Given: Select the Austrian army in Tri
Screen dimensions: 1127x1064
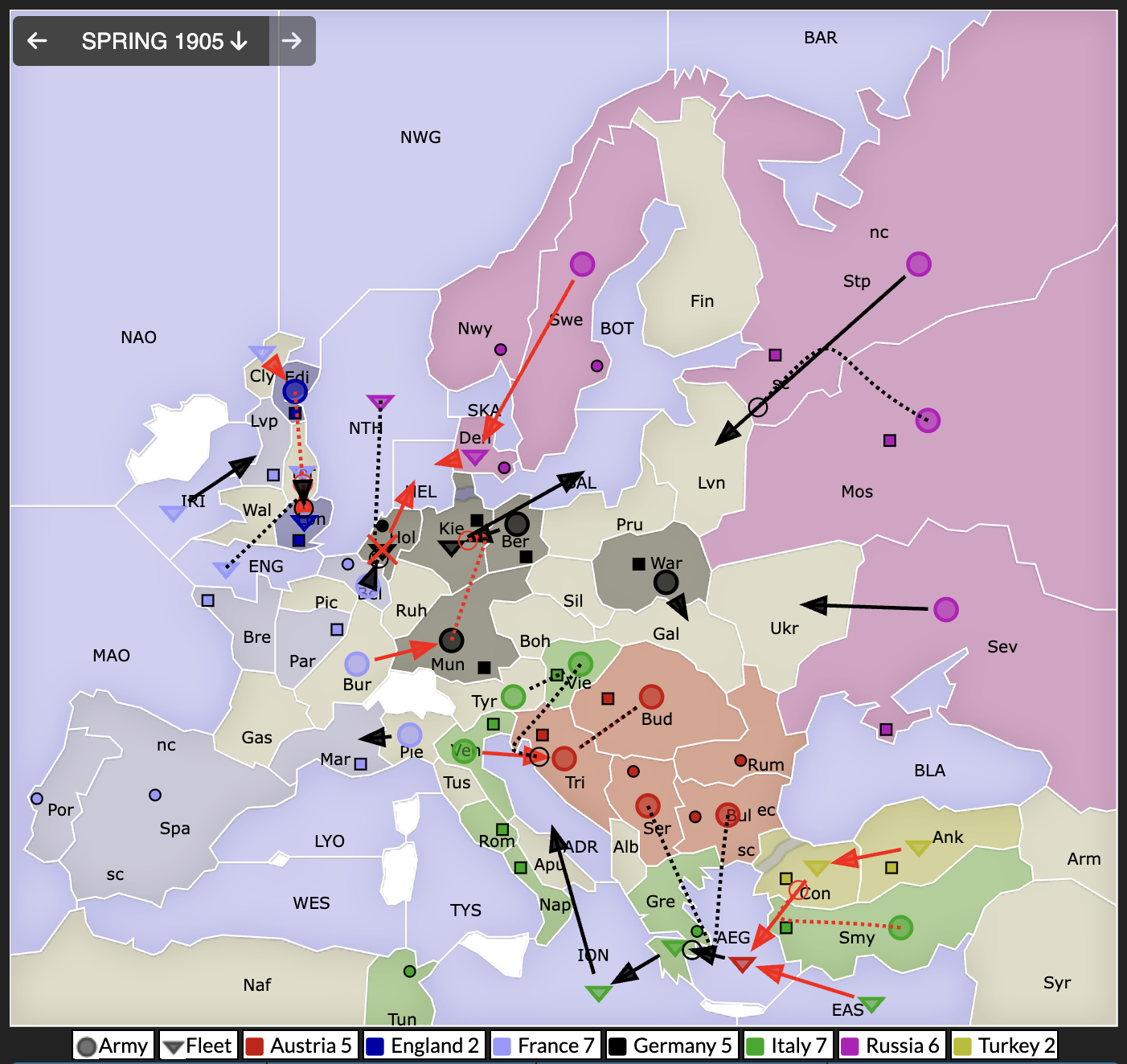Looking at the screenshot, I should click(x=564, y=759).
